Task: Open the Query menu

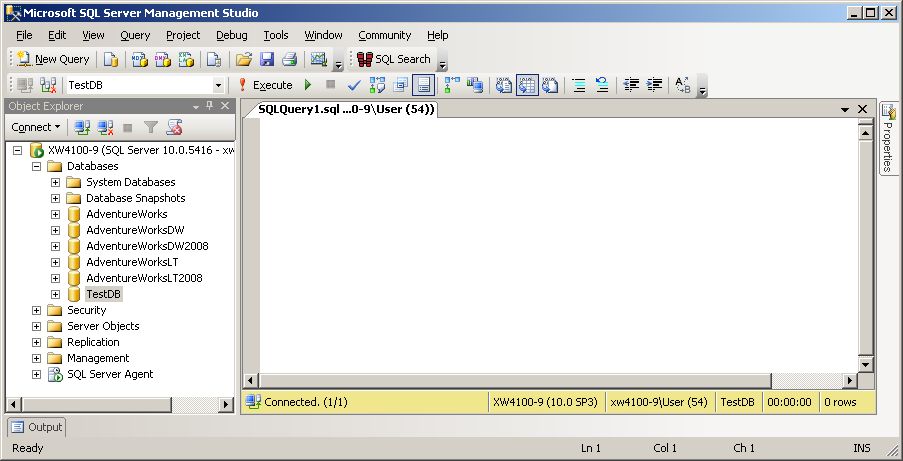Action: tap(135, 35)
